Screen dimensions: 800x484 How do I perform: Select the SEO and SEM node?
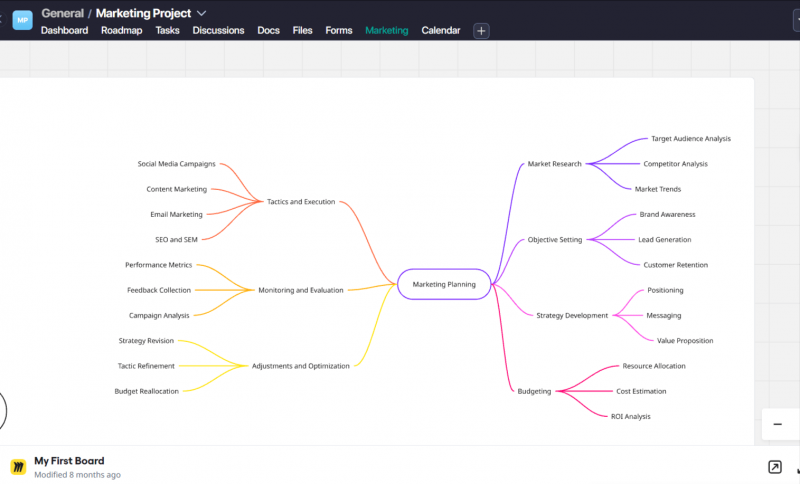pyautogui.click(x=177, y=240)
